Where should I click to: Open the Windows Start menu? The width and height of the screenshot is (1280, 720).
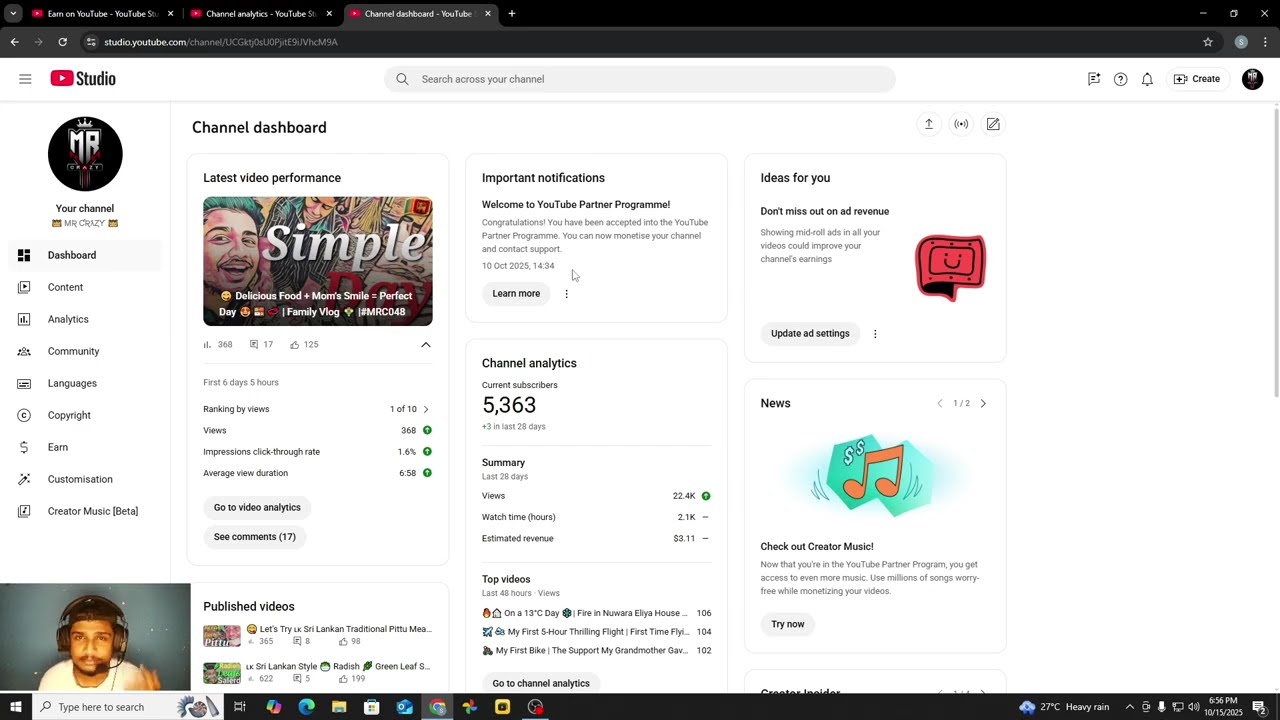[15, 707]
